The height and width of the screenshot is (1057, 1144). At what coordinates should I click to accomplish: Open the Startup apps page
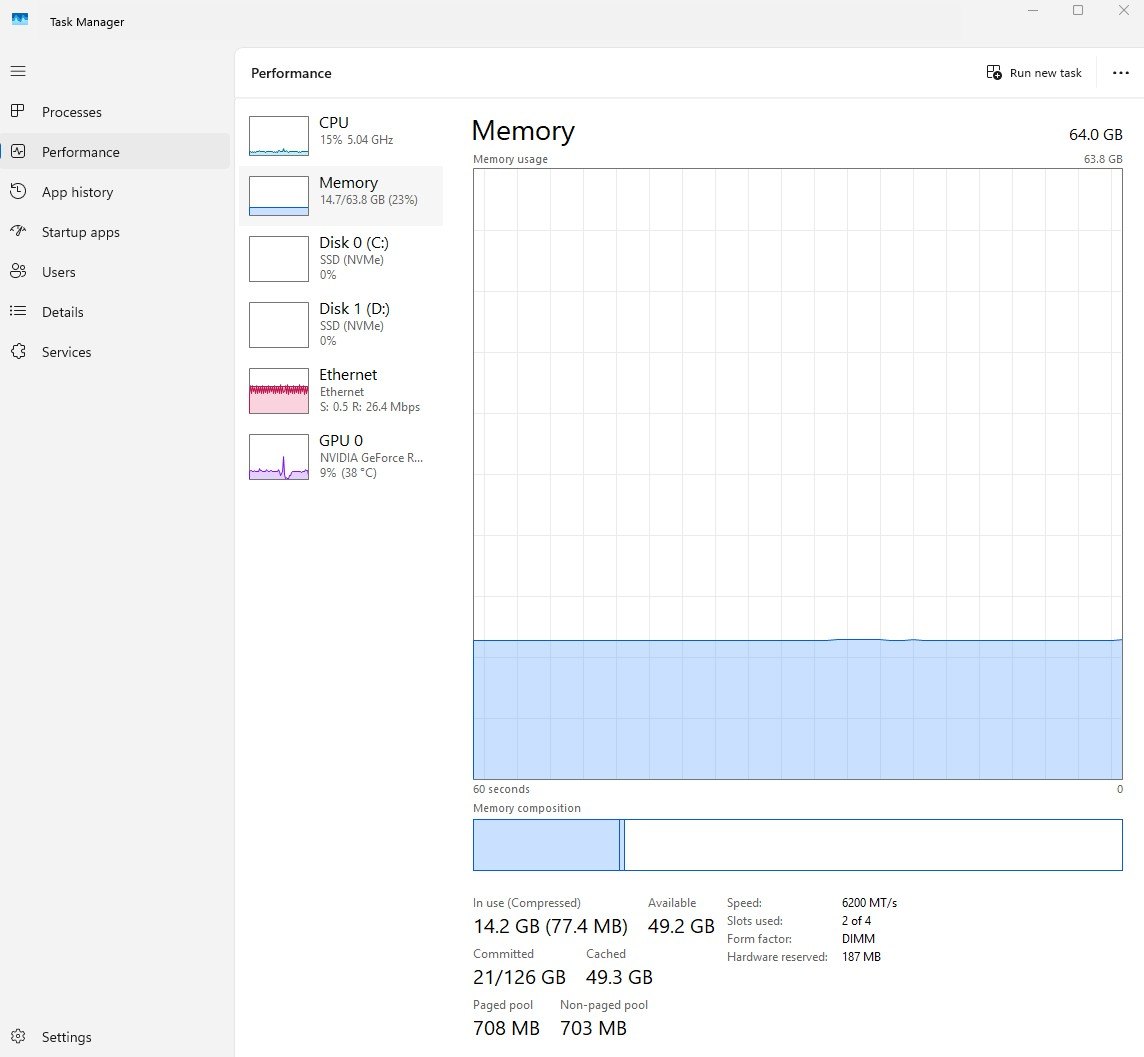point(78,232)
